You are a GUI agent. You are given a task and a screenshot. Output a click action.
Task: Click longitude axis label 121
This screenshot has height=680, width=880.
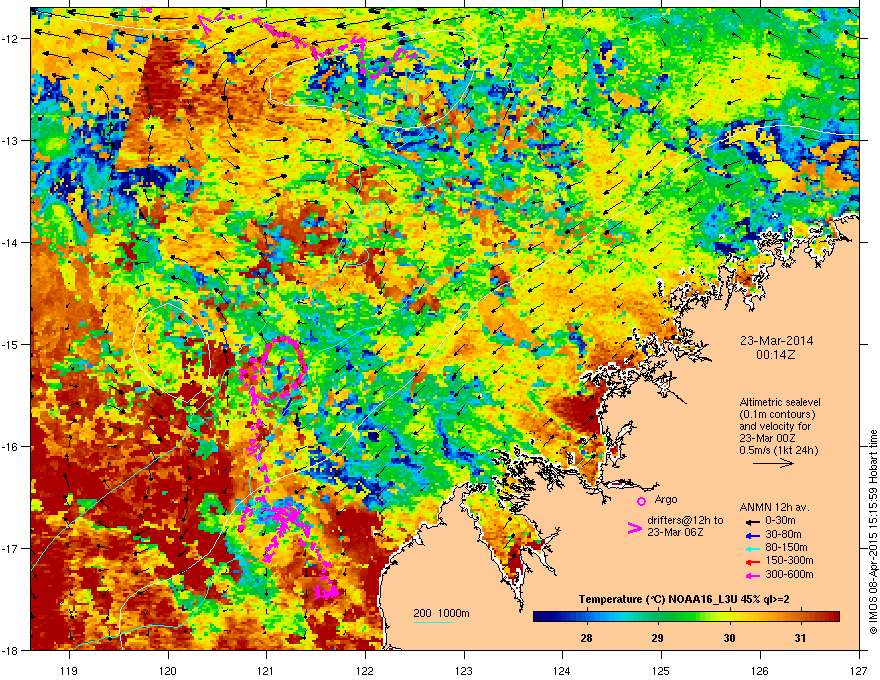266,670
